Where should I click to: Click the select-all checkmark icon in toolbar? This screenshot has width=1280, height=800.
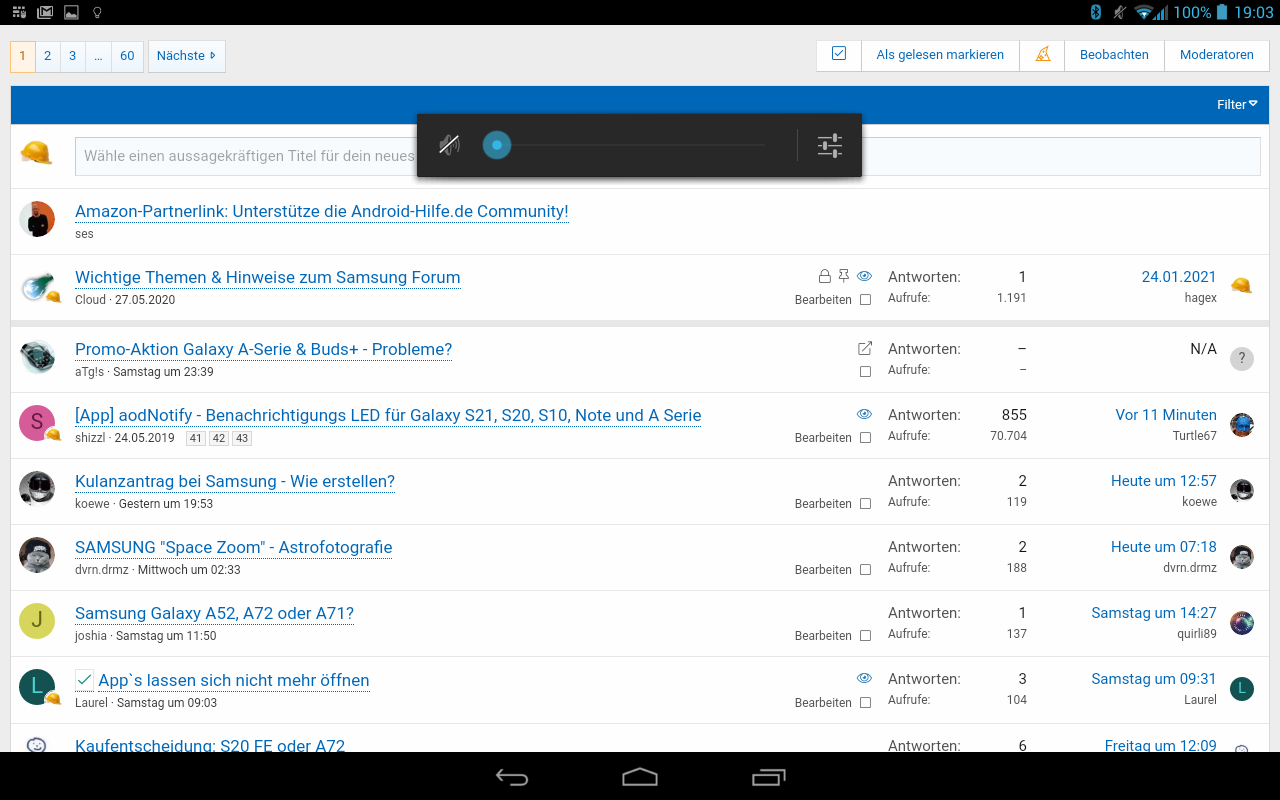click(x=839, y=54)
